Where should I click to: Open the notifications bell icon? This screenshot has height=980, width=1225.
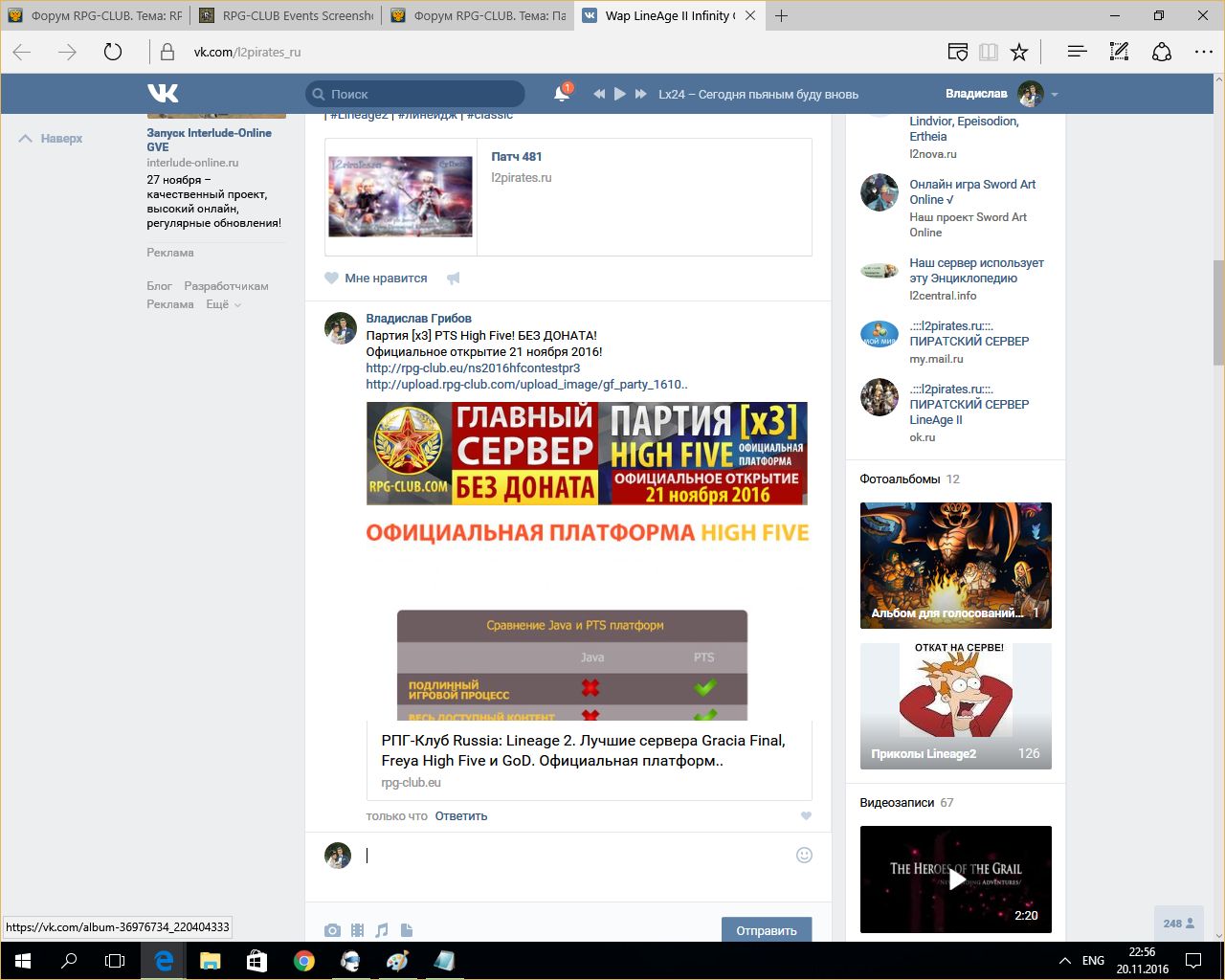tap(562, 93)
